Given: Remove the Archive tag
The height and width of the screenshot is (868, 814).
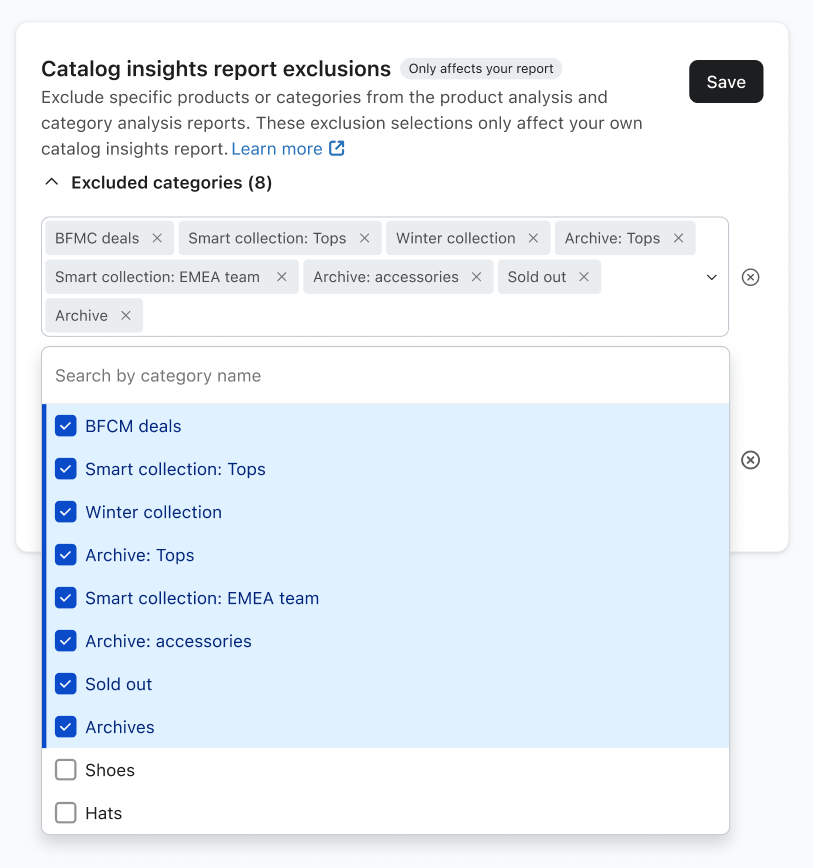Looking at the screenshot, I should (126, 316).
